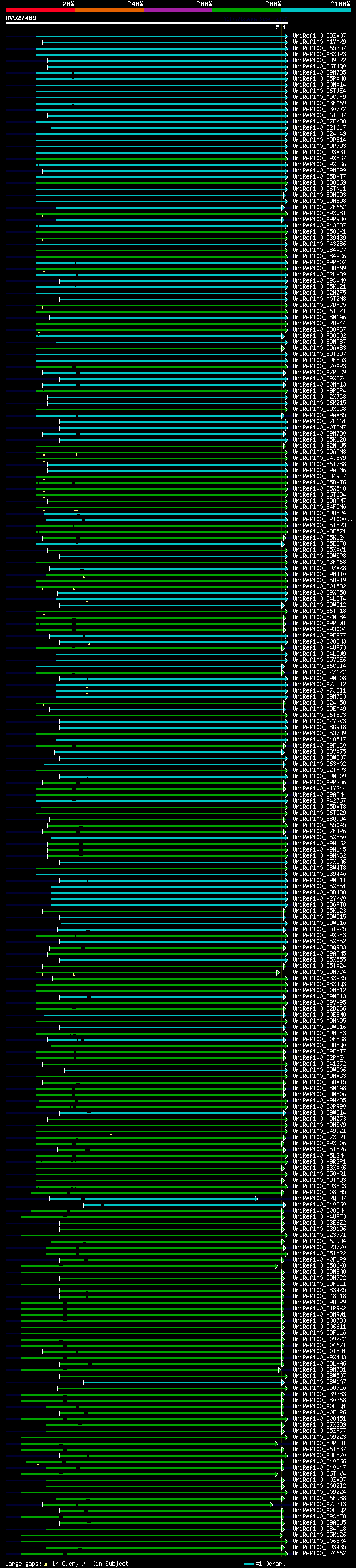Screen dimensions: 356x1568
Task: Select the UniRef100_A7J2I2 label
Action: (319, 684)
